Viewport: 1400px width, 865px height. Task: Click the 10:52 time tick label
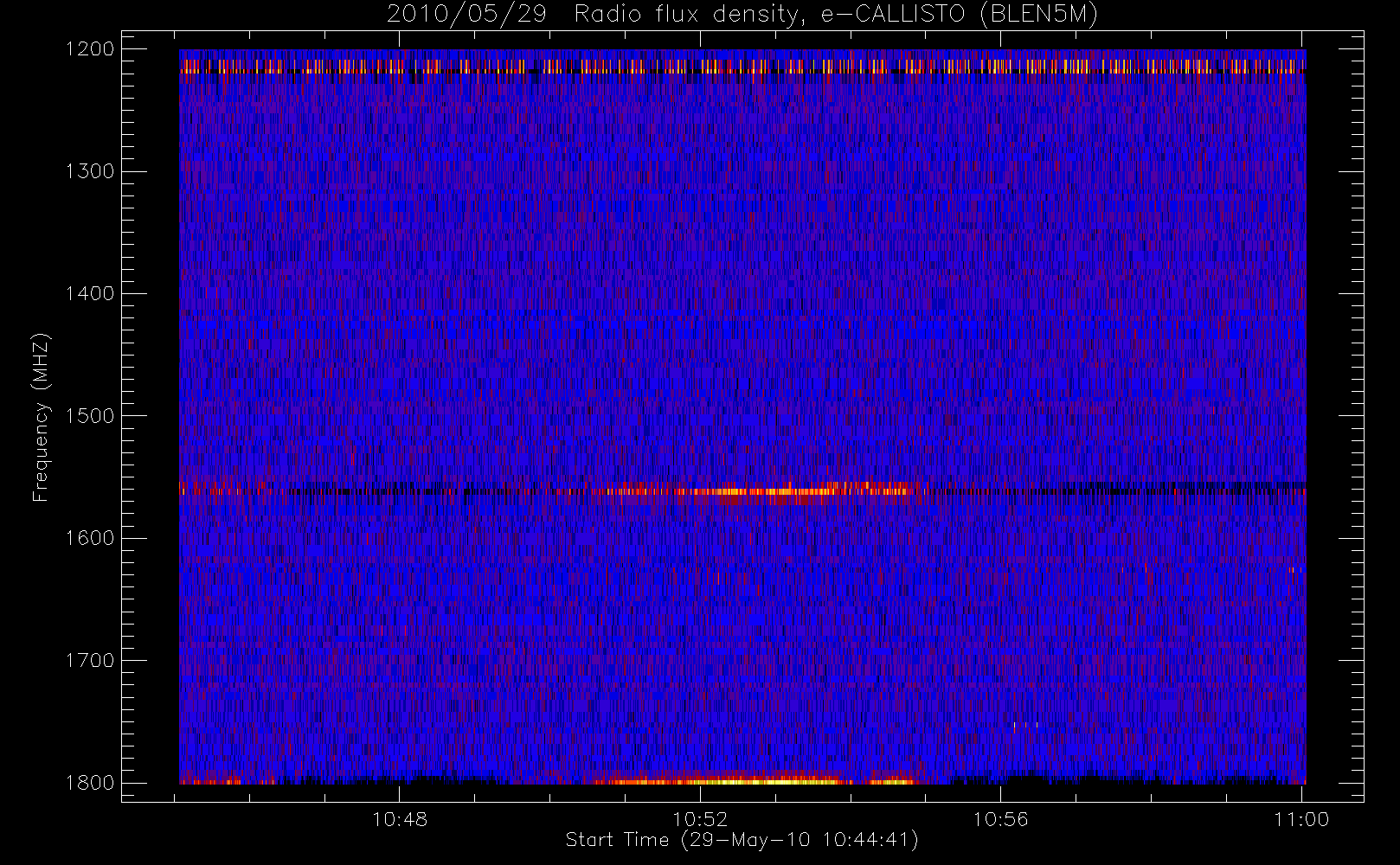700,819
